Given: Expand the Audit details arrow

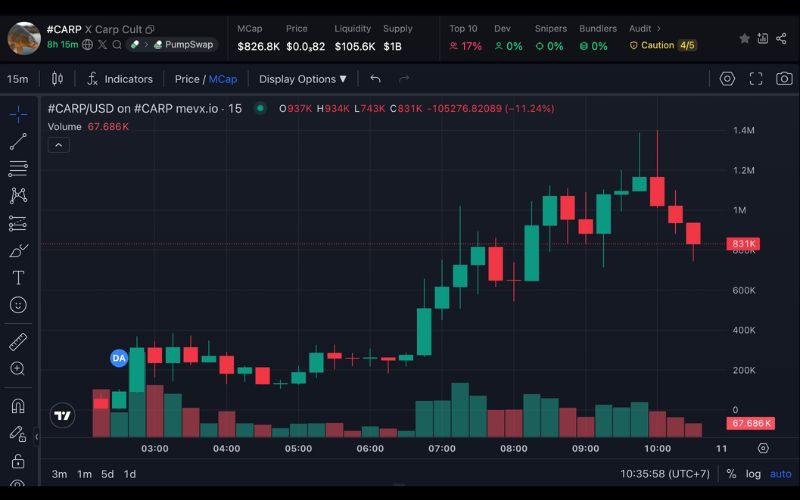Looking at the screenshot, I should 659,29.
